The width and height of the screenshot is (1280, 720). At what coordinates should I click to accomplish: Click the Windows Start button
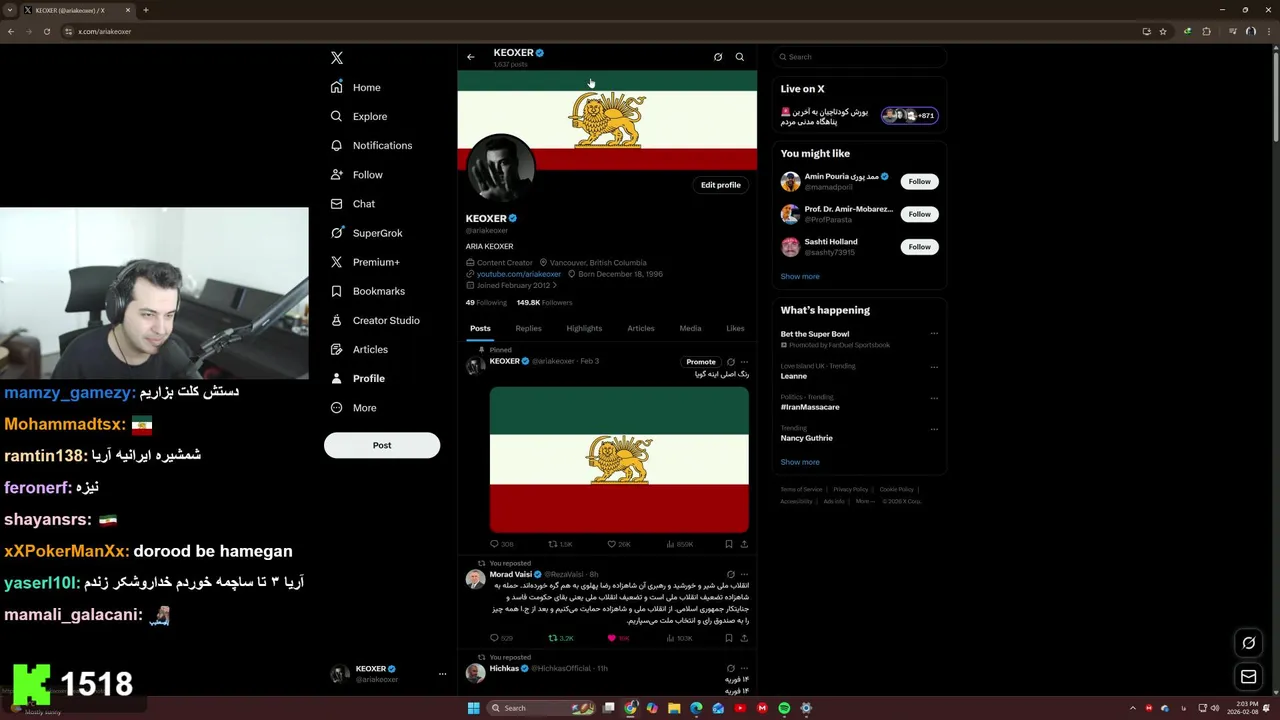coord(473,708)
